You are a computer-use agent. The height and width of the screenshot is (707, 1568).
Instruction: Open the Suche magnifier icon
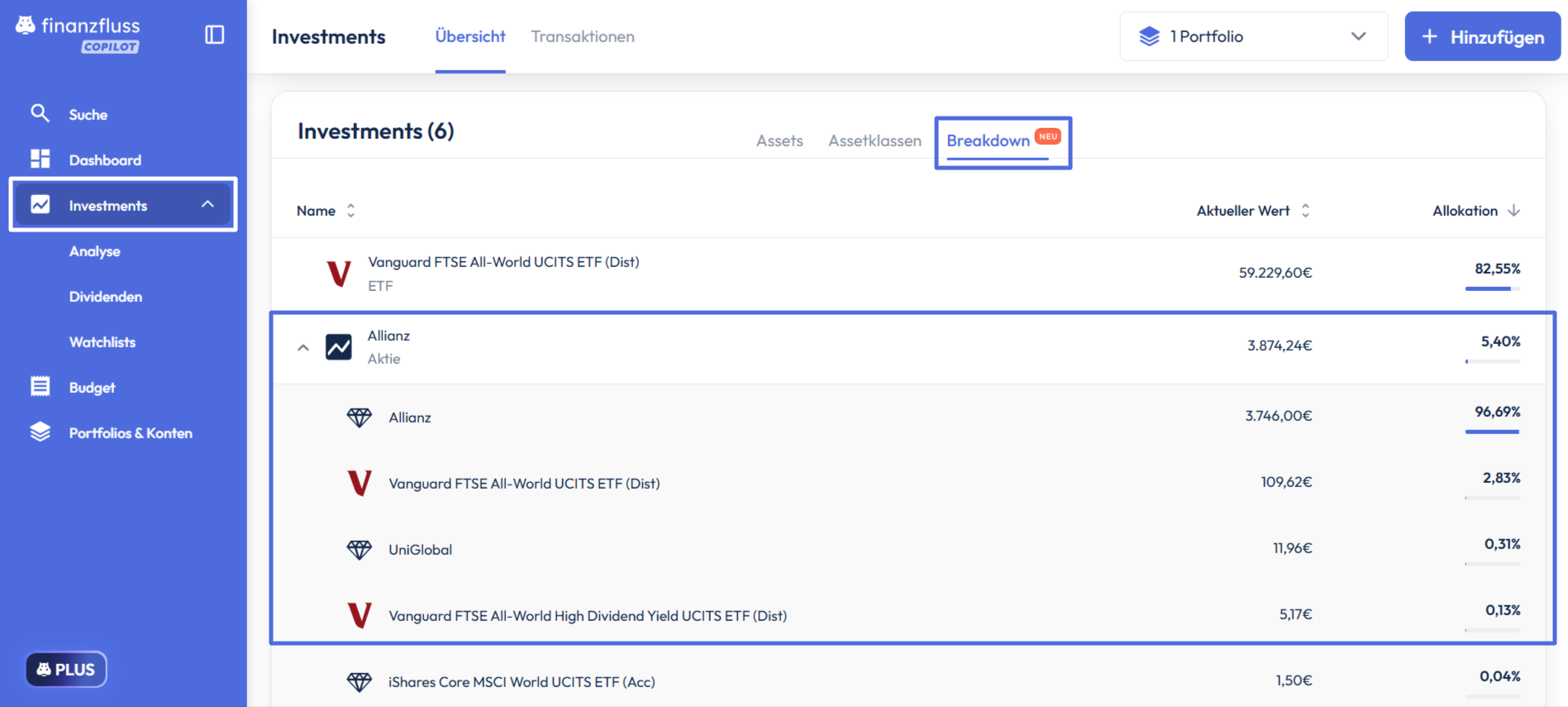[40, 113]
